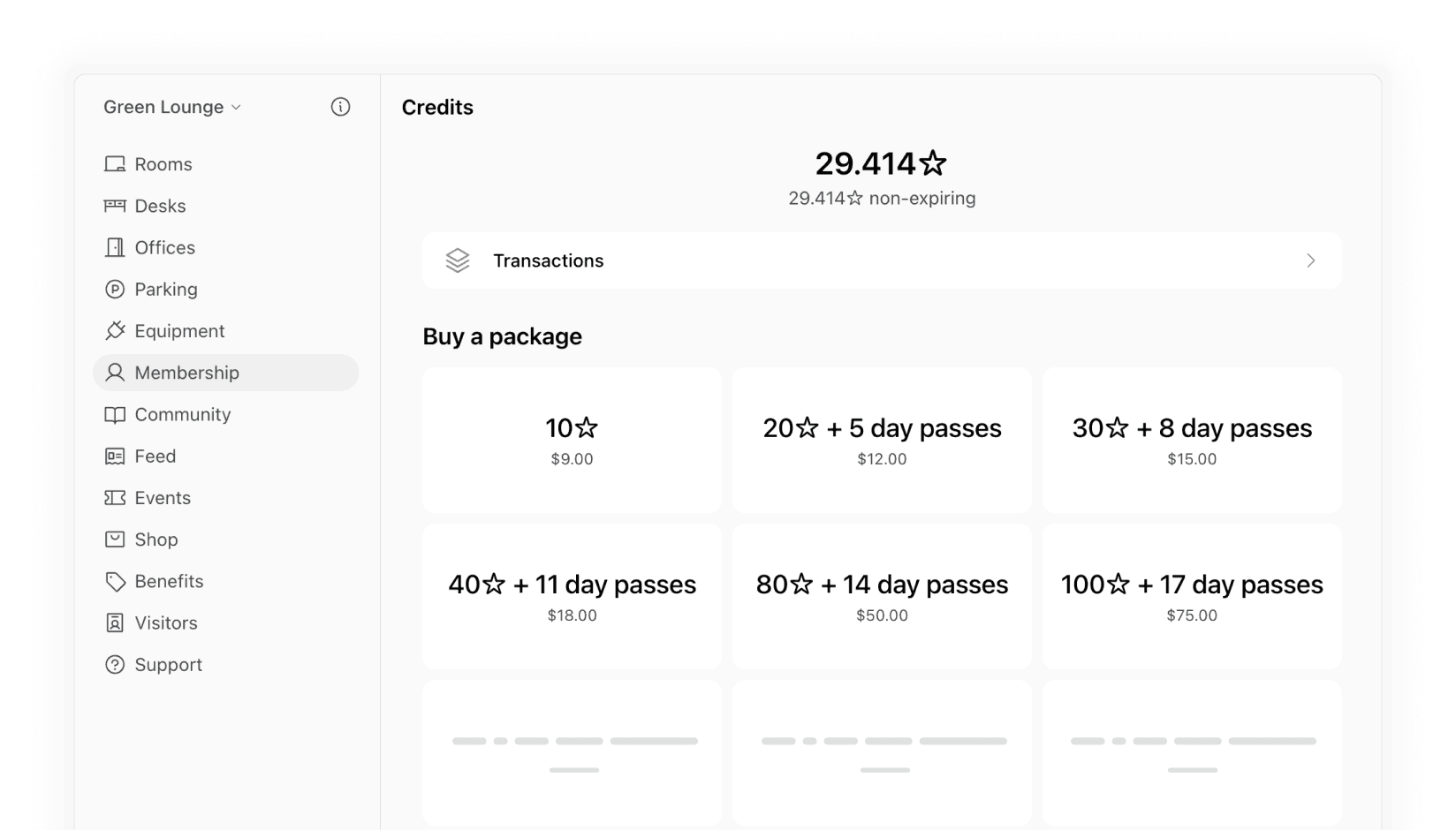Open the Green Lounge location dropdown

coord(172,107)
